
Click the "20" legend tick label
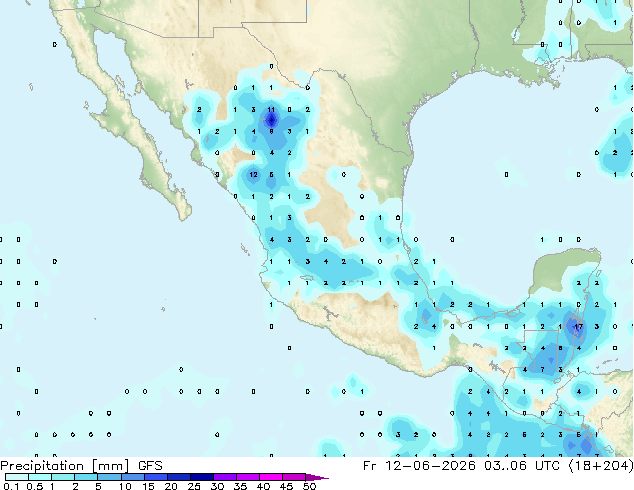tap(171, 486)
